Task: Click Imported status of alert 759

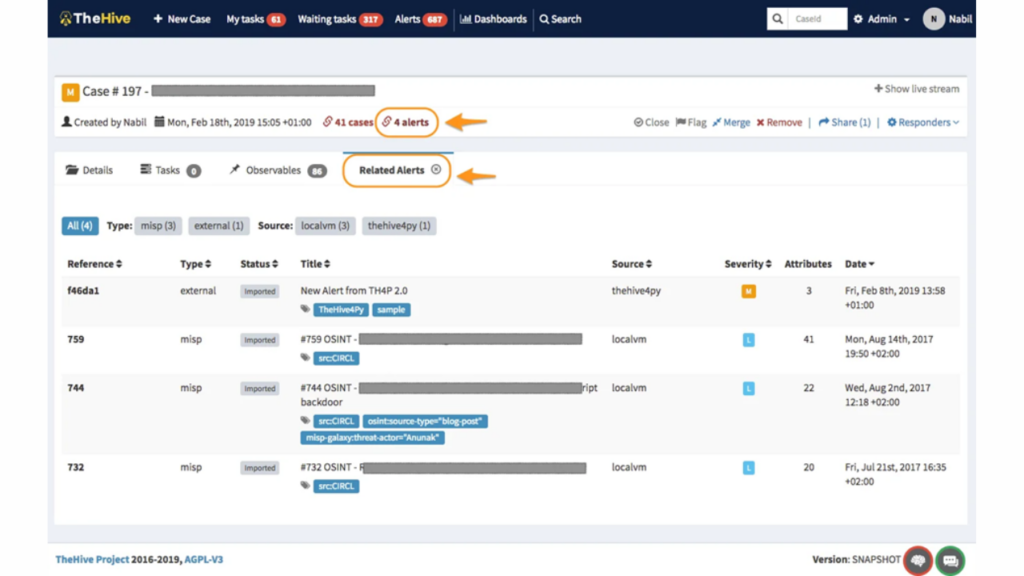Action: point(259,340)
